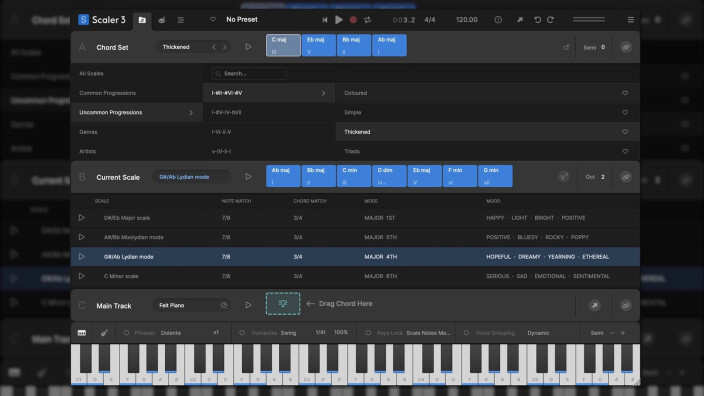The height and width of the screenshot is (396, 704).
Task: Toggle the Chord Set link icon
Action: click(x=625, y=47)
